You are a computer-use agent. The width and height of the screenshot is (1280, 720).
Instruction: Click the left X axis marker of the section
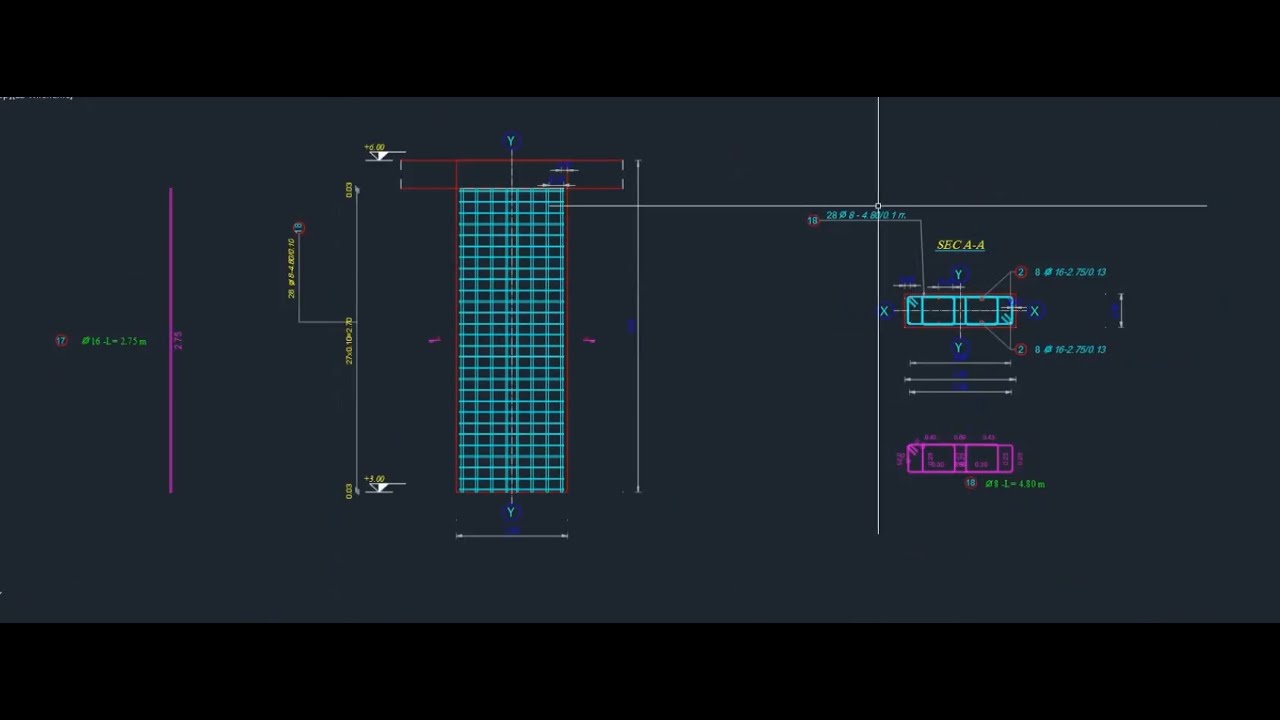884,312
